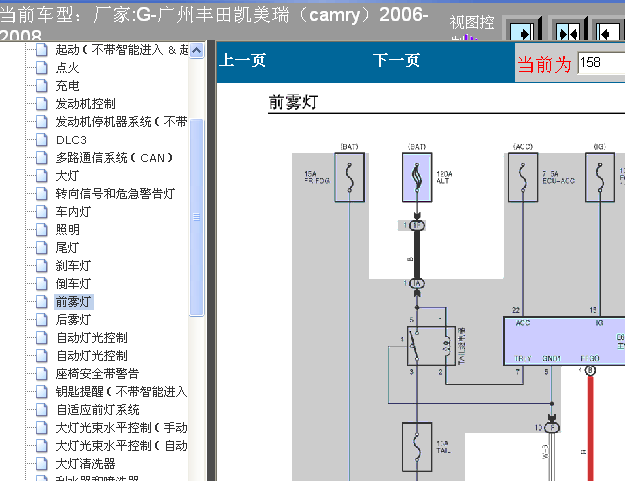Open 发动机停机器系统 tree item
Viewport: 625px width, 481px height.
[x=121, y=122]
